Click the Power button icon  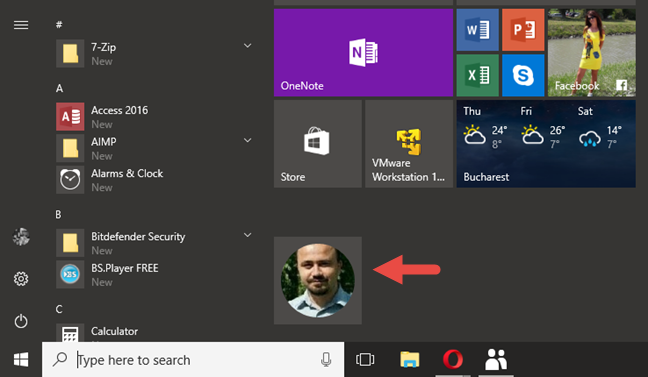pyautogui.click(x=21, y=321)
